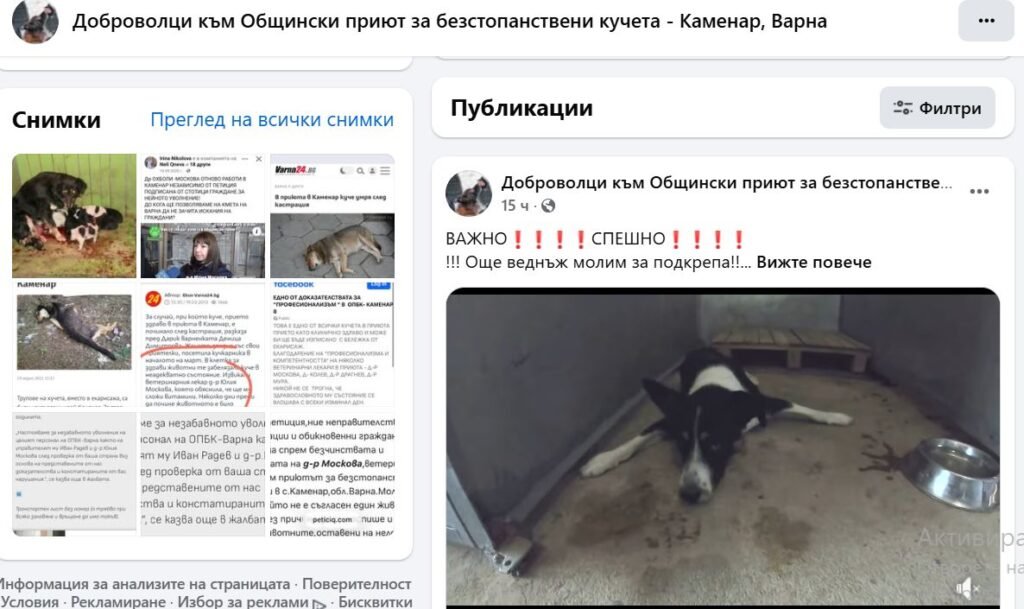The height and width of the screenshot is (609, 1024).
Task: Click the Рекламиране footer link
Action: pos(118,601)
